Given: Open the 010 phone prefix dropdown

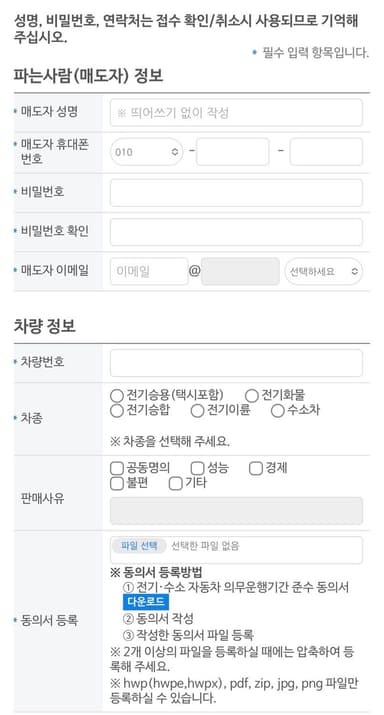Looking at the screenshot, I should pos(146,152).
